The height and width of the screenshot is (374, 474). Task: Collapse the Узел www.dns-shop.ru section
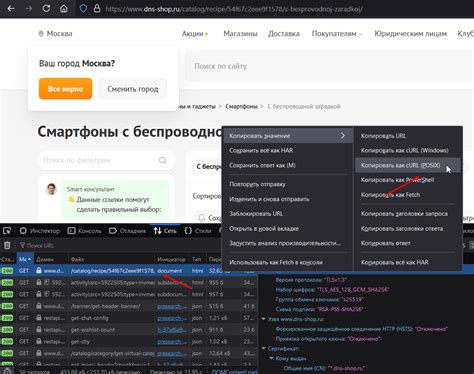264,319
